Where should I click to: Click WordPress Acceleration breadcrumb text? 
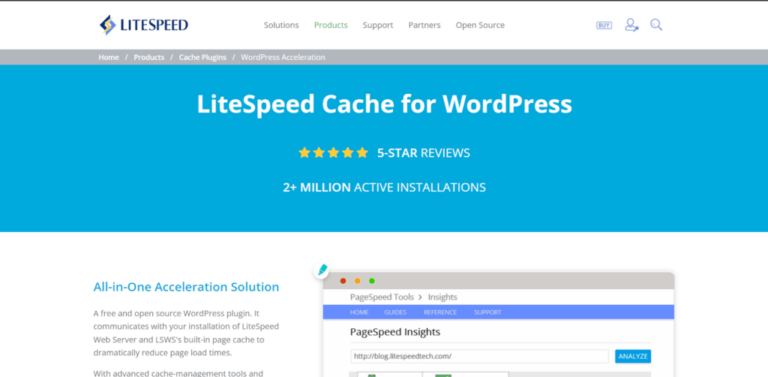283,57
